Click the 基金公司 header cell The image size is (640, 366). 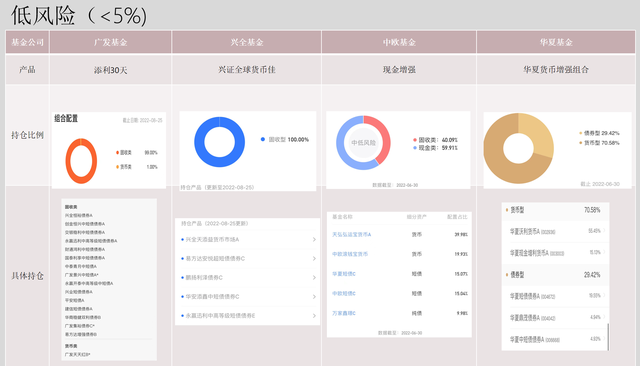tap(27, 42)
